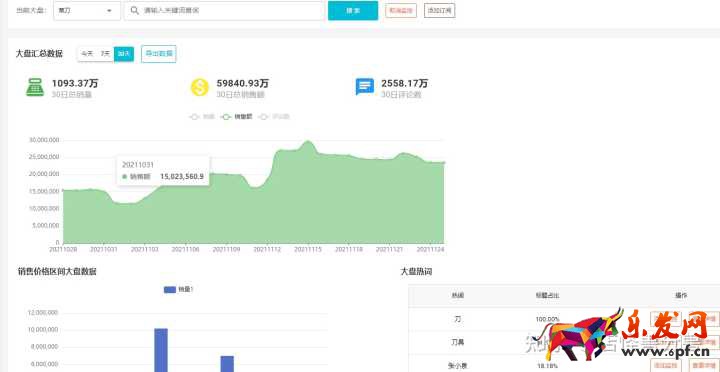Click the 热词 column header

[458, 295]
